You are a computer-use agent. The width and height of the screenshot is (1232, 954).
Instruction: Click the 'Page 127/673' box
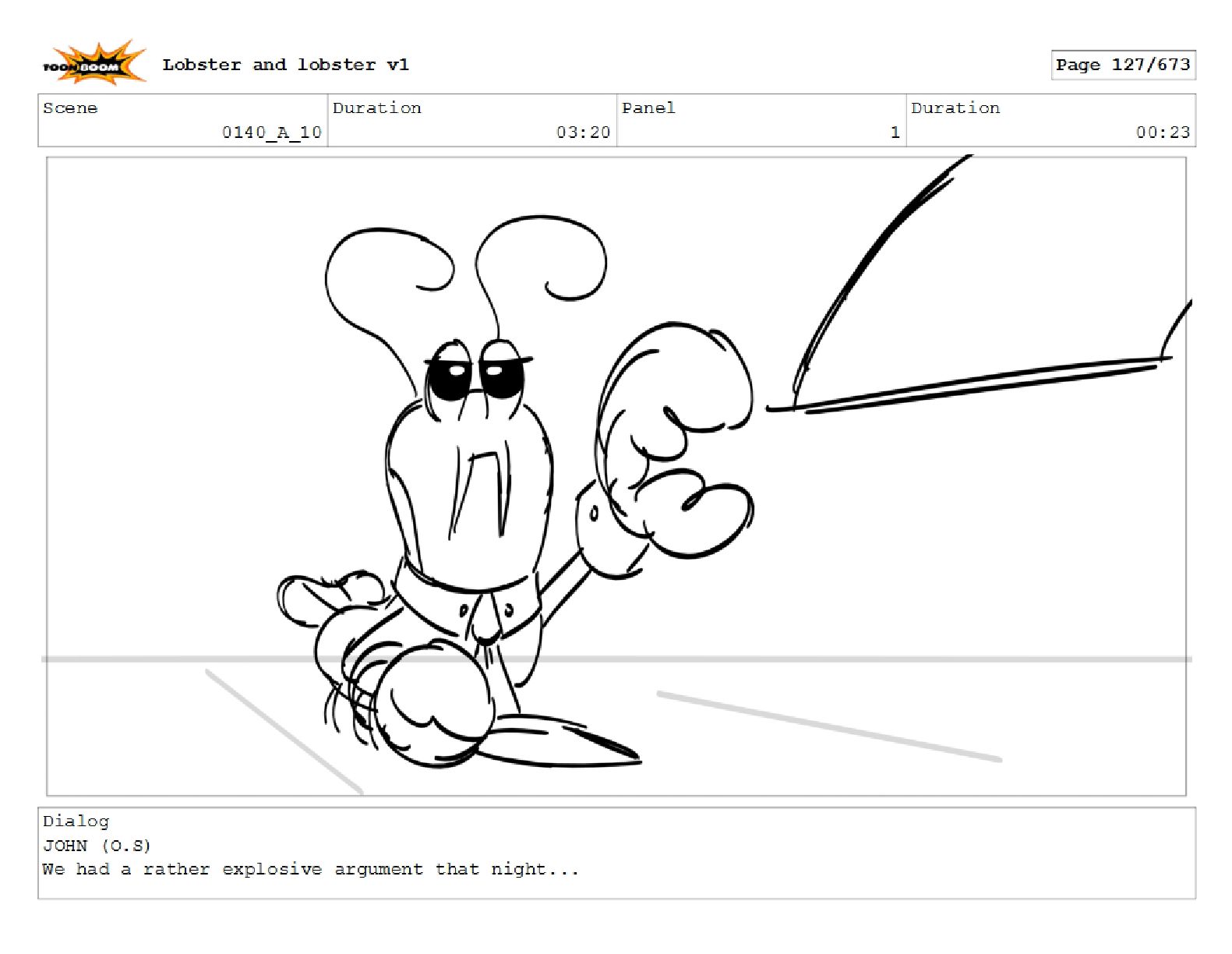pos(1123,65)
